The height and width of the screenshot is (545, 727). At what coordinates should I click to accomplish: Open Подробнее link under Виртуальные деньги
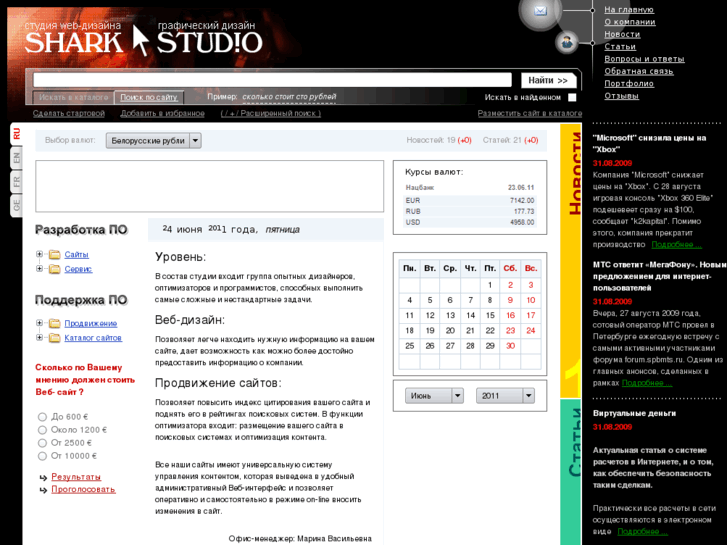(642, 532)
